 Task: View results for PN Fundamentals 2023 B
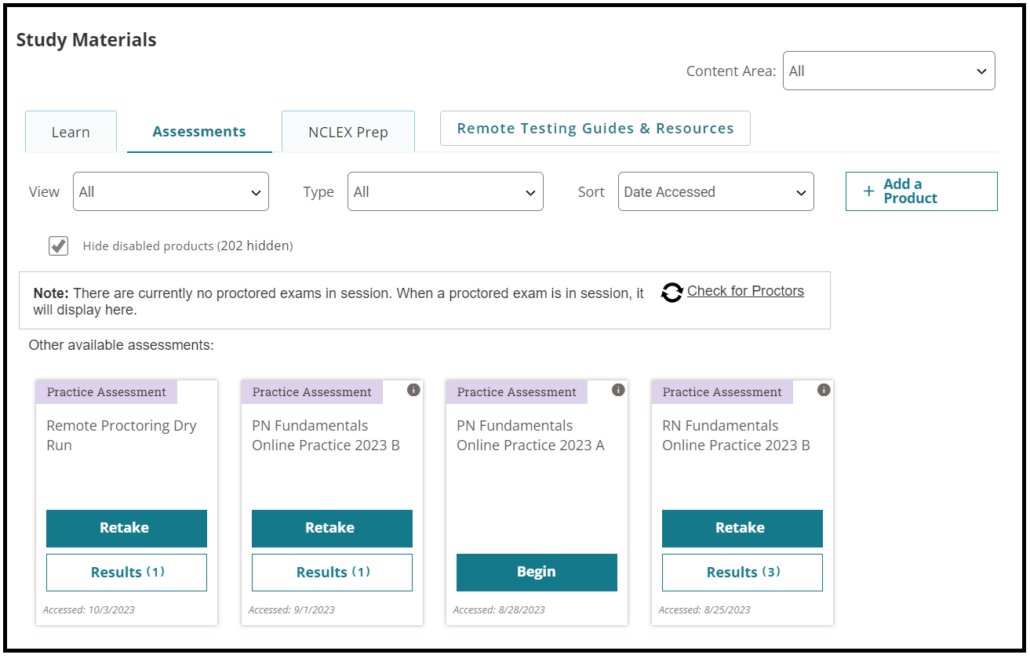tap(332, 573)
